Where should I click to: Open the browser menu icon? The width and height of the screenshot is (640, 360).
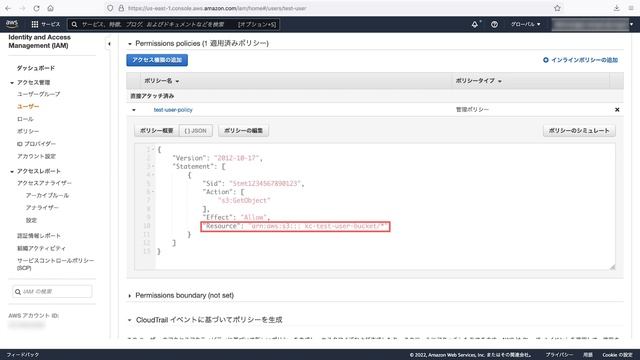tap(631, 8)
